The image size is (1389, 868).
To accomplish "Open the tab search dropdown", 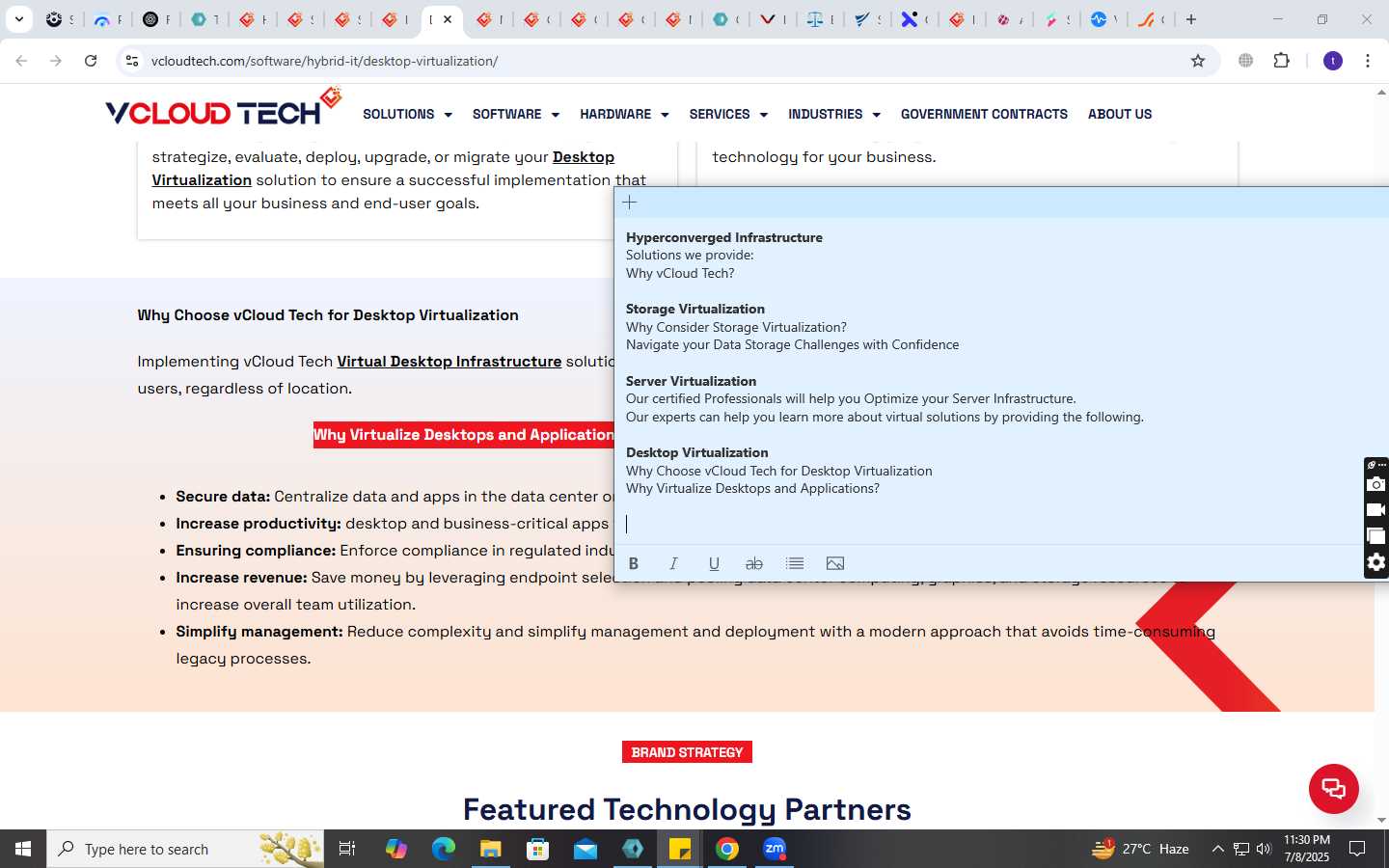I will tap(18, 19).
